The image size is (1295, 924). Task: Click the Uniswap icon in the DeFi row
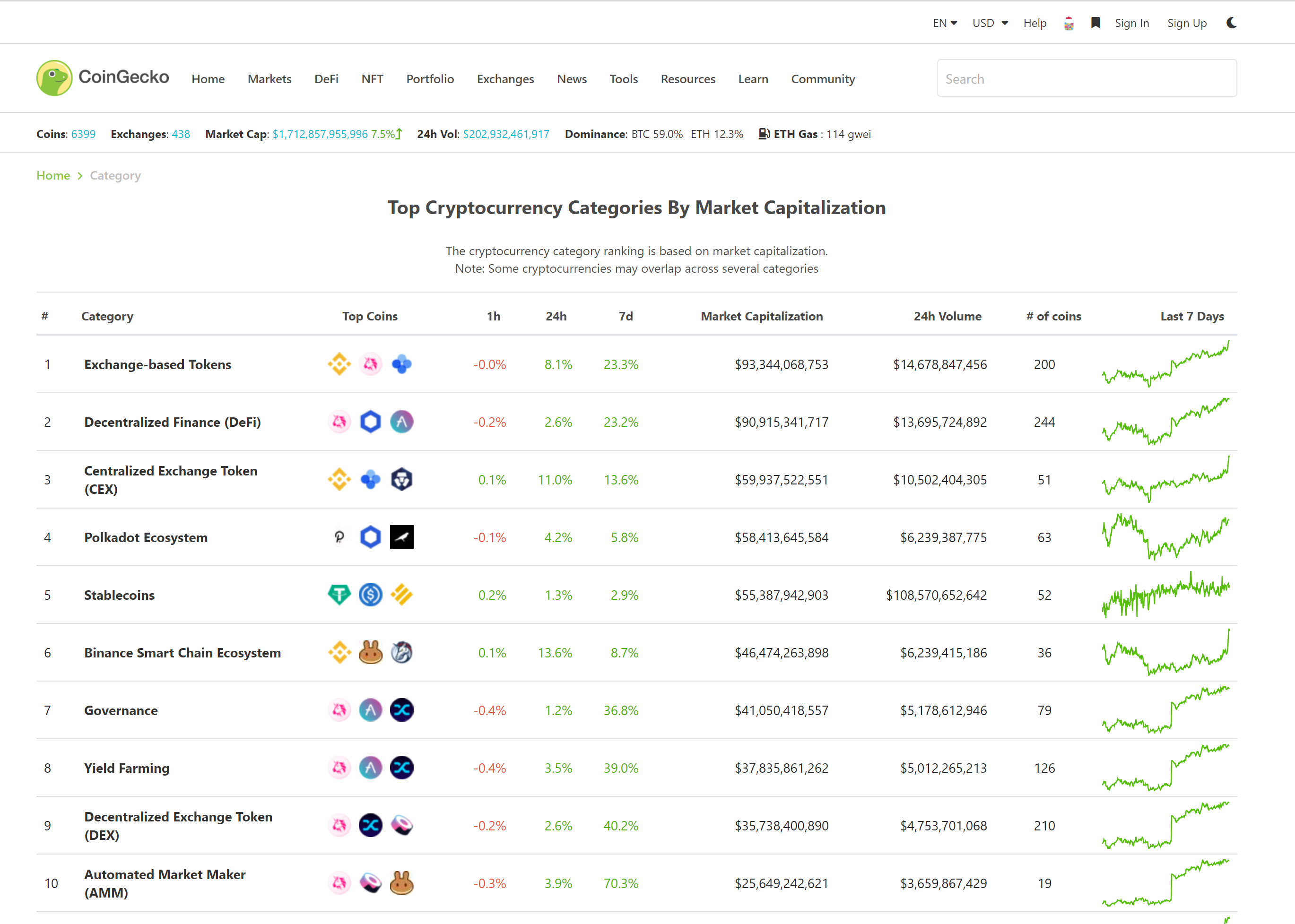coord(339,422)
